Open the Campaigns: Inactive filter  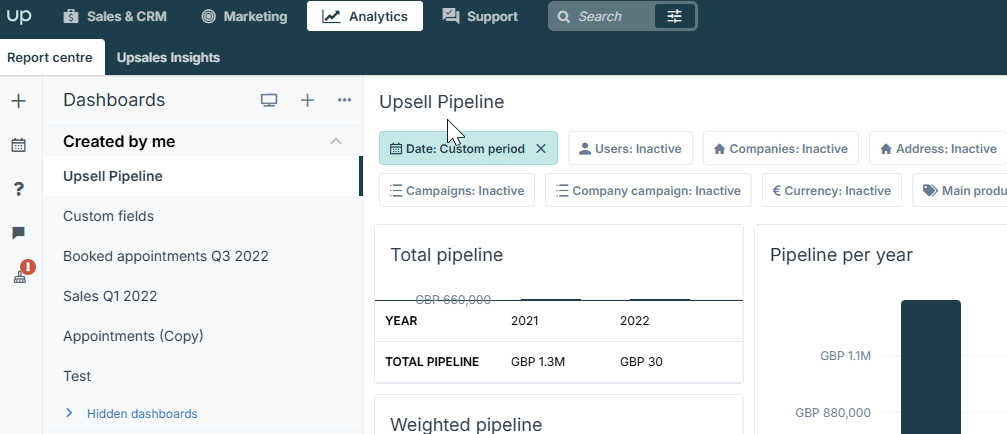[457, 190]
